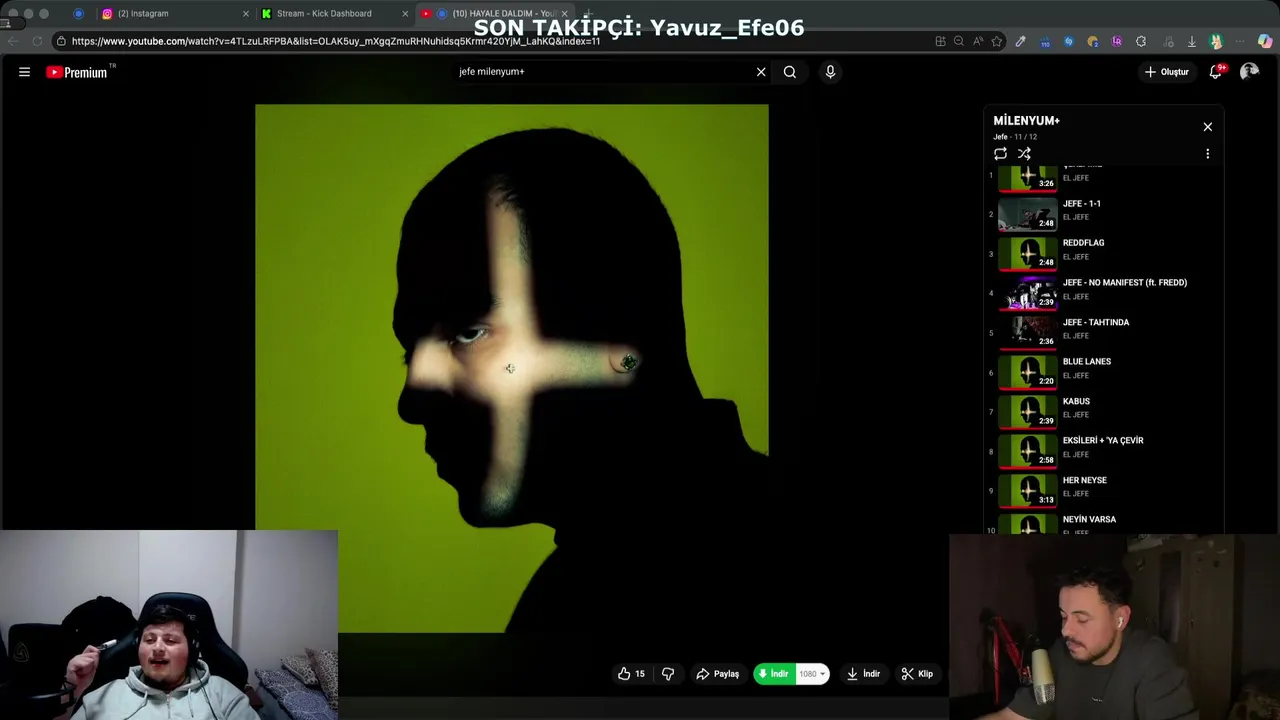Click the green İndir download button

pyautogui.click(x=774, y=674)
